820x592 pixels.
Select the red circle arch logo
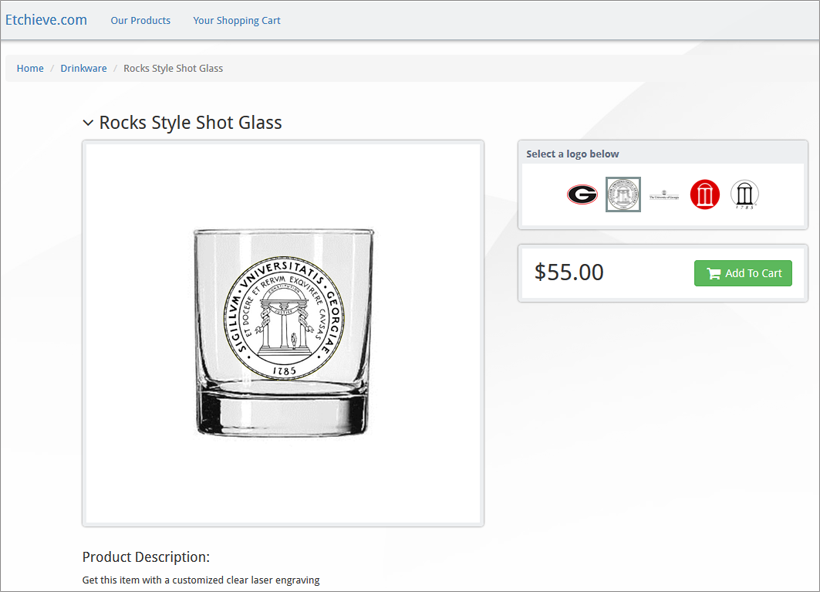tap(705, 194)
